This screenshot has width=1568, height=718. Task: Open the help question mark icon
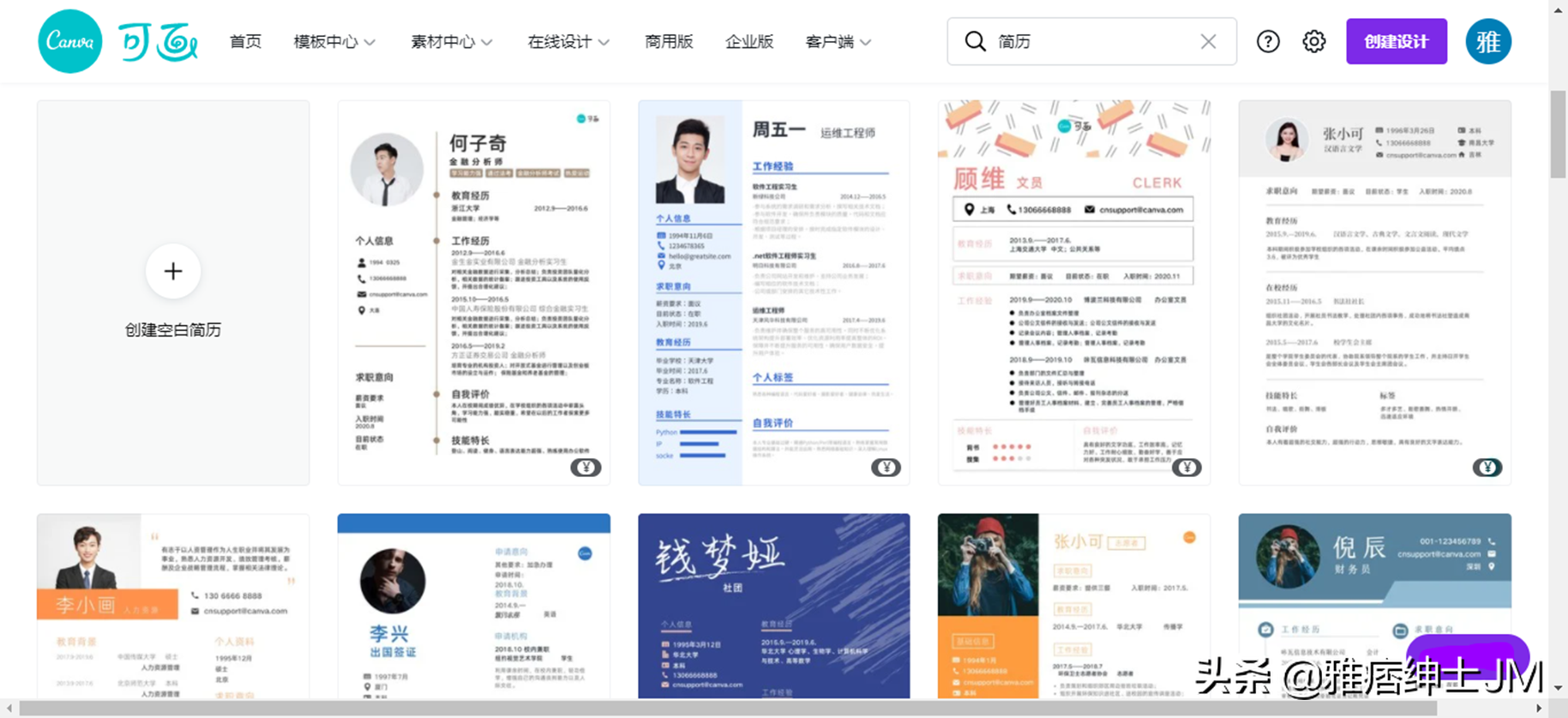[1268, 41]
